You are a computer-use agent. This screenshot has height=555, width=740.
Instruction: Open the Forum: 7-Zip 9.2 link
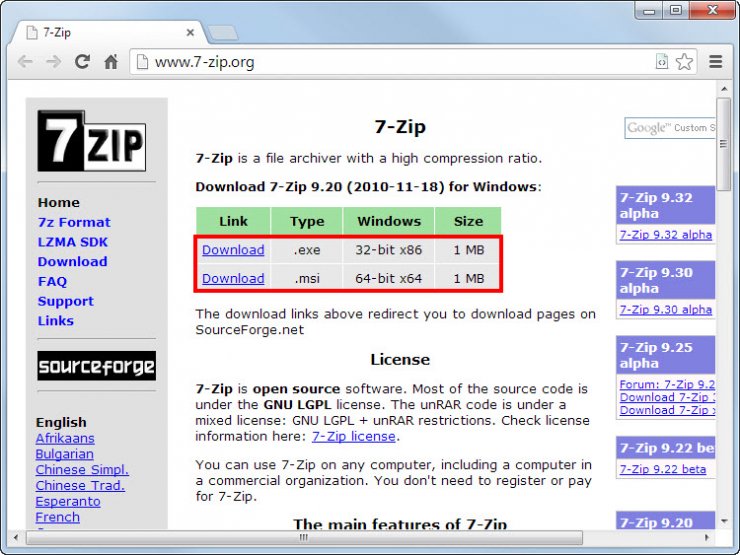pyautogui.click(x=667, y=384)
